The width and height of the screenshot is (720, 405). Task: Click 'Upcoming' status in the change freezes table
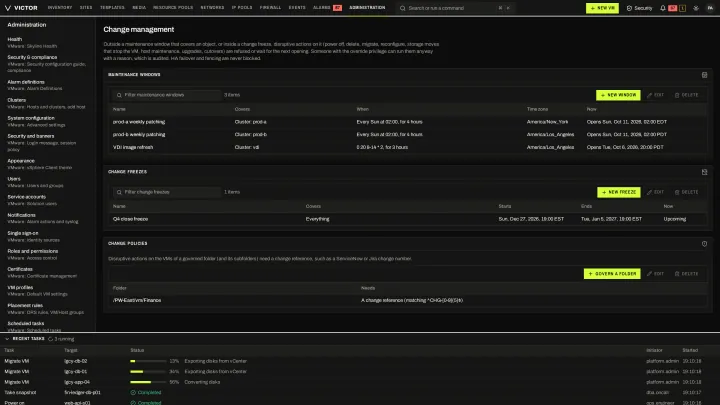click(675, 219)
